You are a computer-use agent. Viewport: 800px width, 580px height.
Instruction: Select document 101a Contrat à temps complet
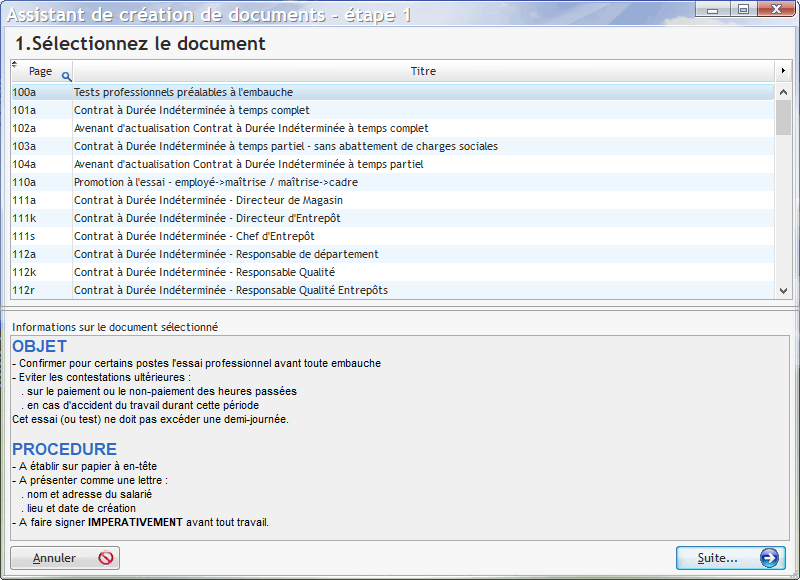(x=191, y=110)
